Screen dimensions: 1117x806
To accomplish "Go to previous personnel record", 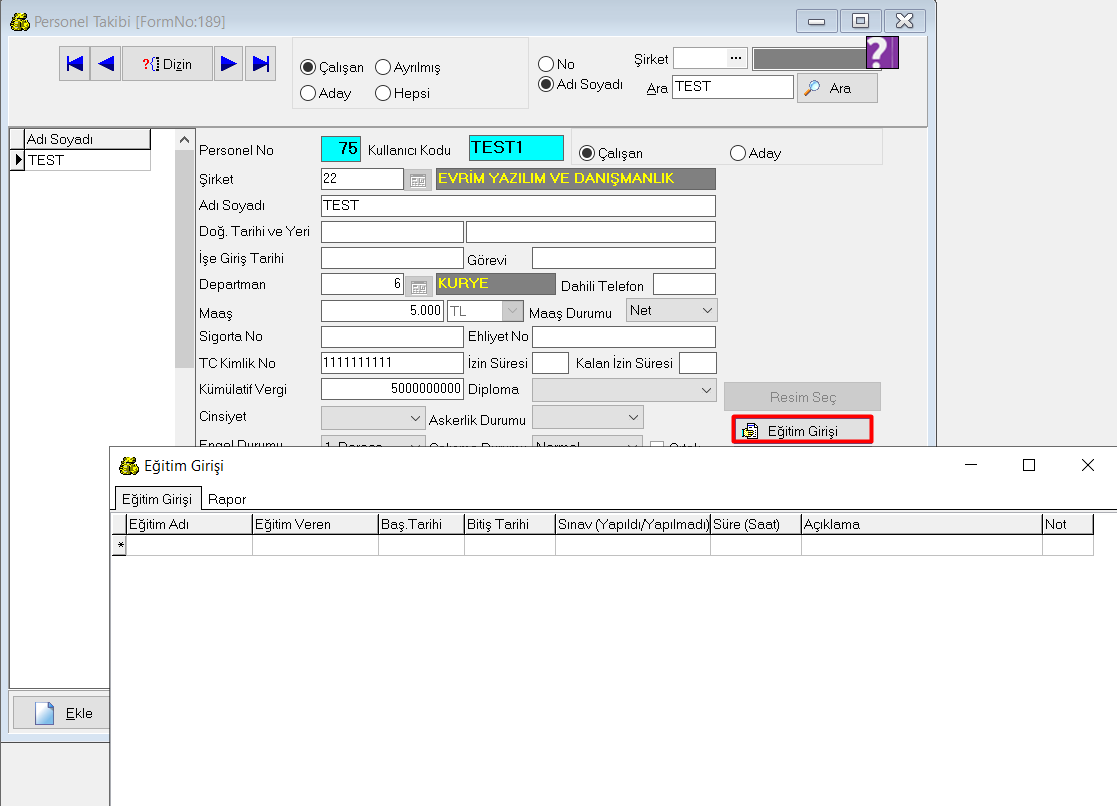I will 106,64.
